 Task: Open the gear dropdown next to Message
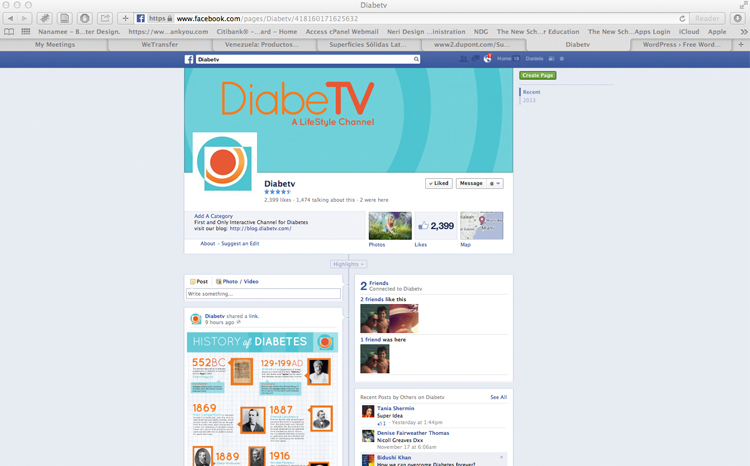point(495,183)
